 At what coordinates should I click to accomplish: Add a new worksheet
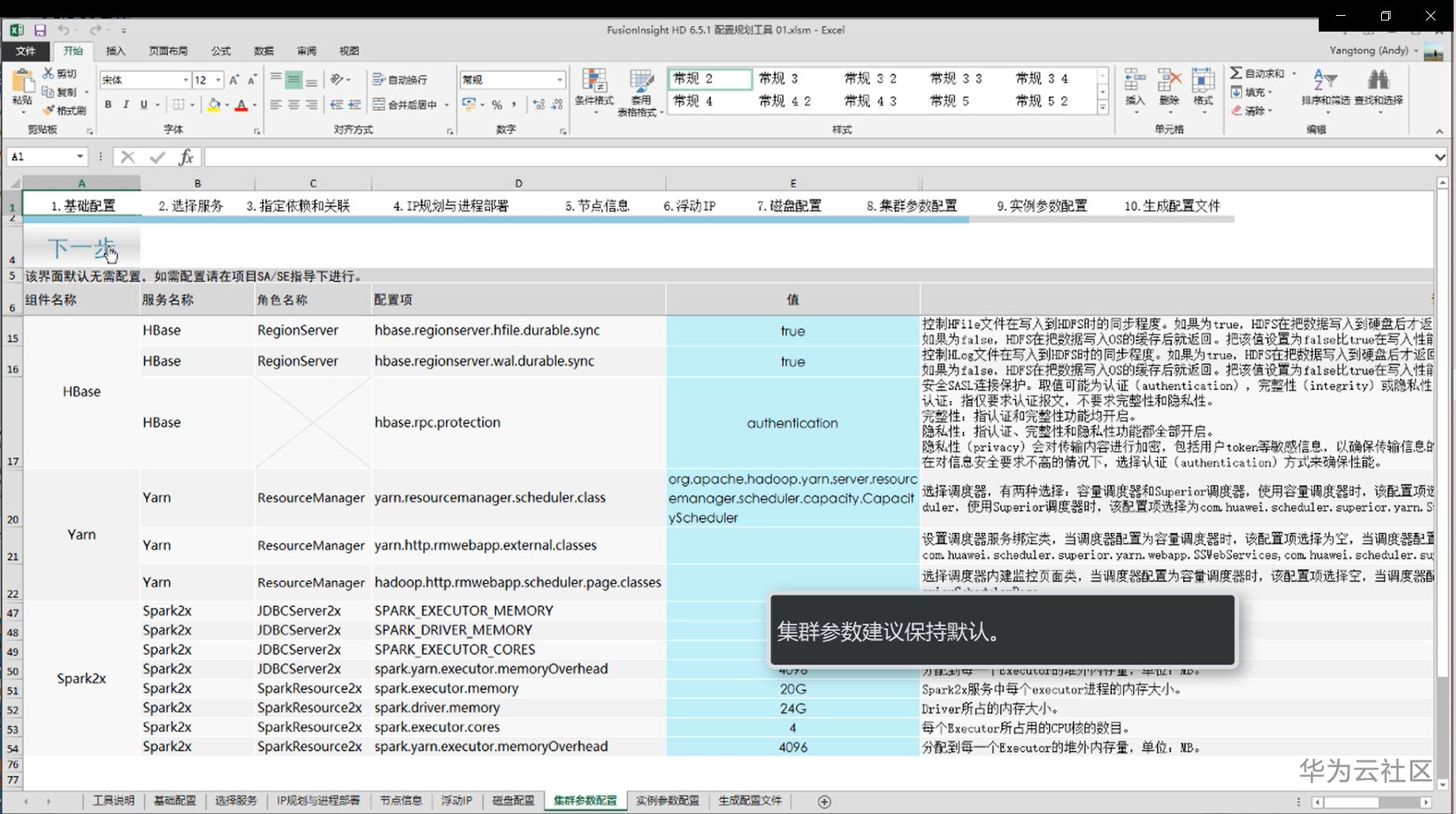tap(824, 801)
